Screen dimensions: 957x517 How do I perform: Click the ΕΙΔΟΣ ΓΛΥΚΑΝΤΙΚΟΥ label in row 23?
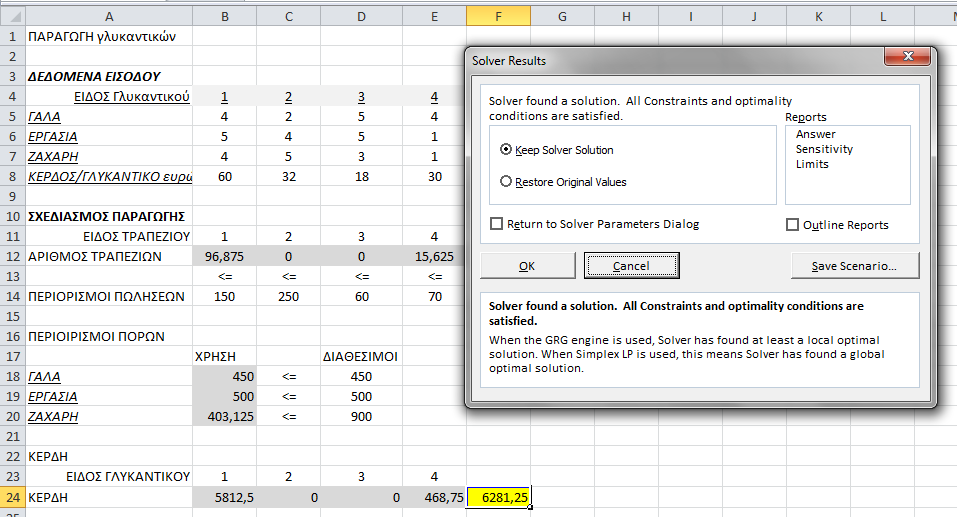point(109,477)
